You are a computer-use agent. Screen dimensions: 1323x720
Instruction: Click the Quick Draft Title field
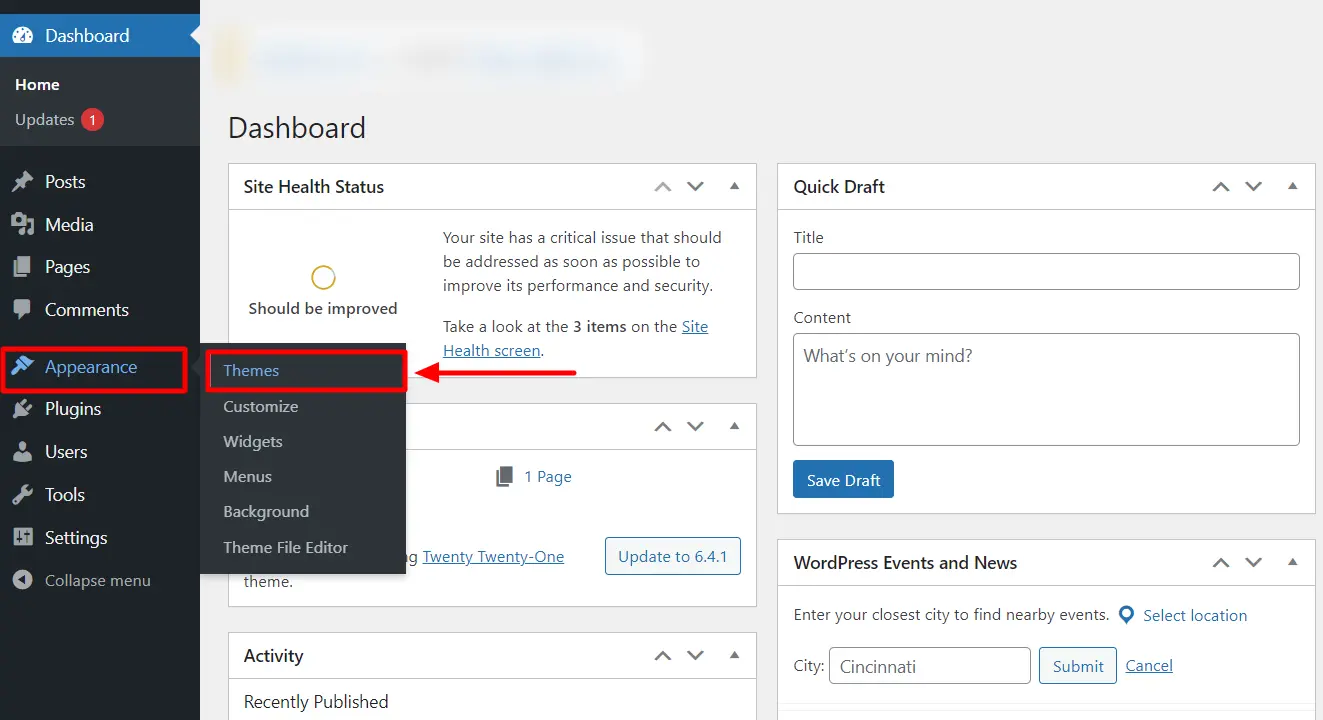1046,271
